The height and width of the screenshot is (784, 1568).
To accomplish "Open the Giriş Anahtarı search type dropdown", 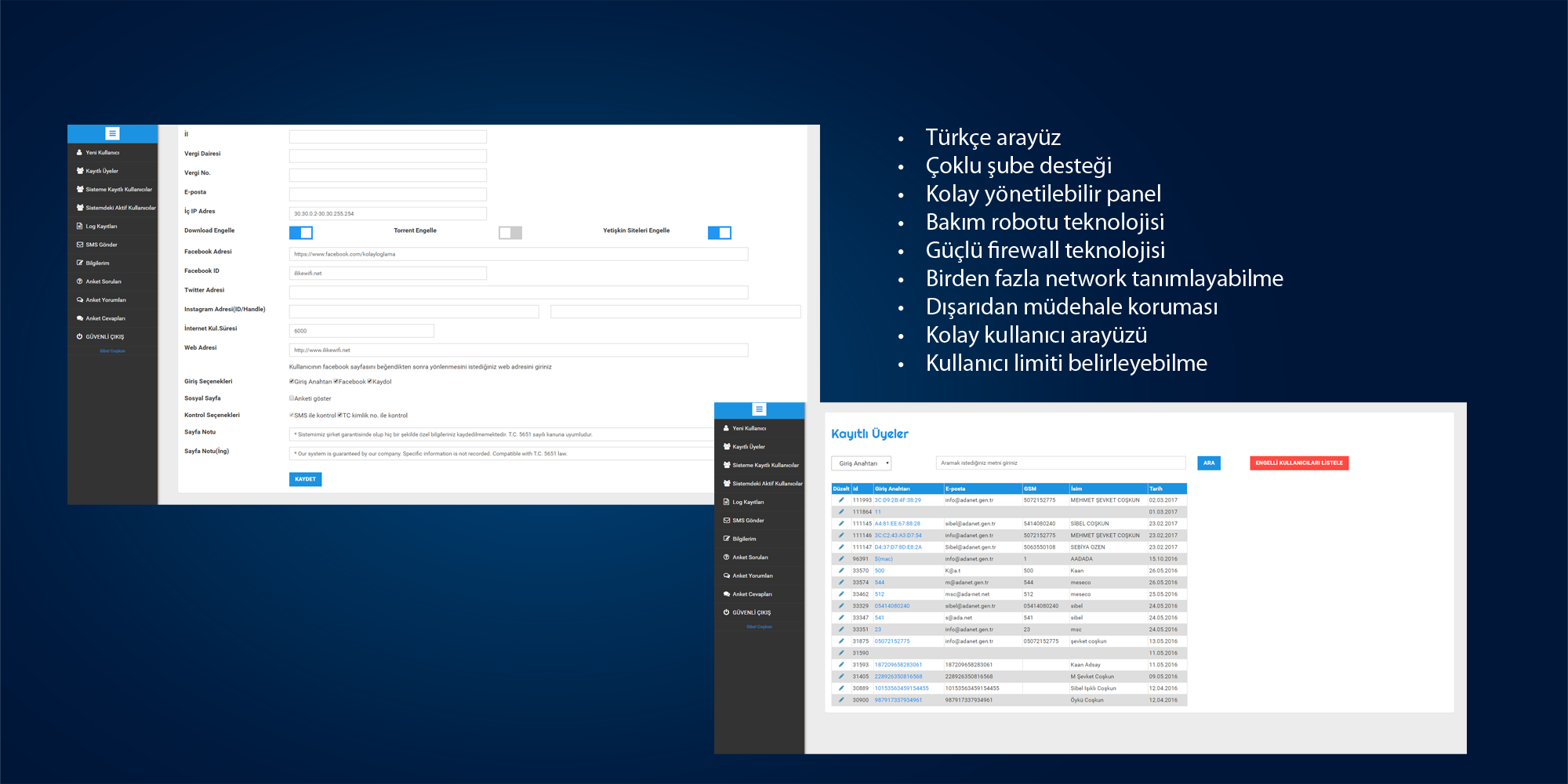I will (861, 463).
